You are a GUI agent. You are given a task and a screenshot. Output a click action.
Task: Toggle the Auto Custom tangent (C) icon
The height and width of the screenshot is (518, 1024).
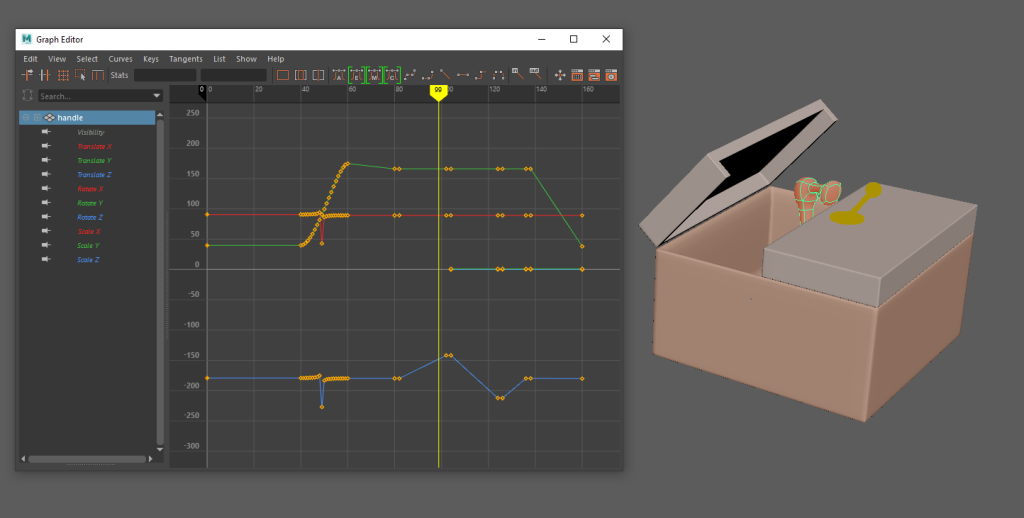tap(392, 75)
